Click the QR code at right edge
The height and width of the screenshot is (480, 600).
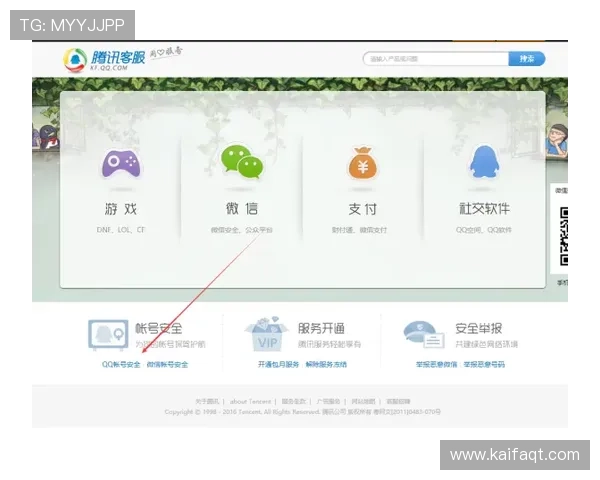tap(564, 236)
